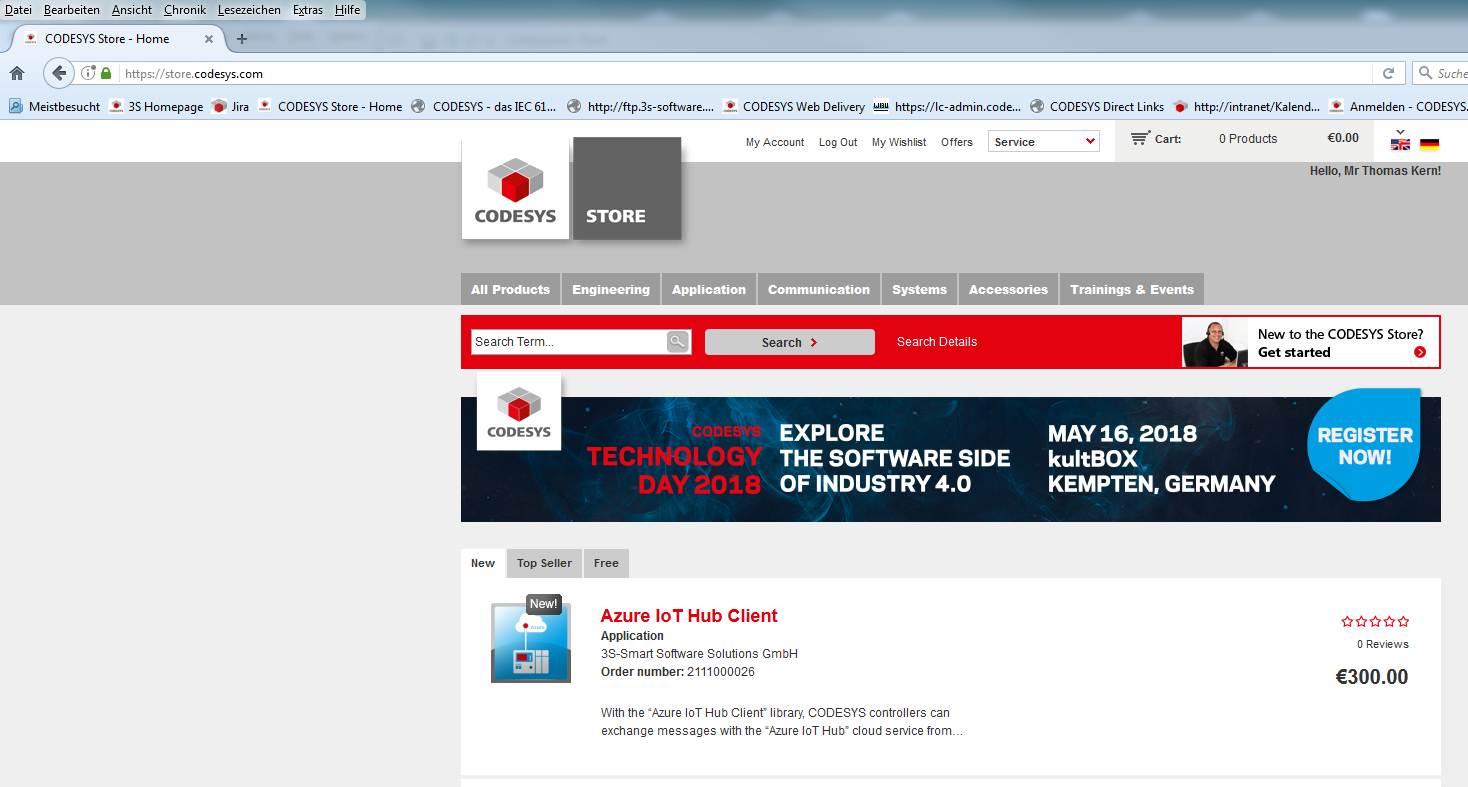This screenshot has width=1468, height=787.
Task: Open the Bearbeiten menu in menu bar
Action: point(71,10)
